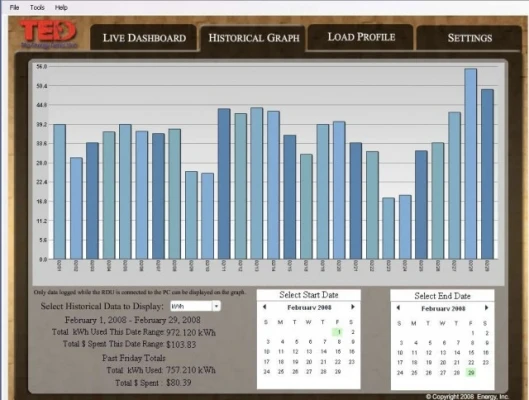The height and width of the screenshot is (400, 529).
Task: Select day 11 in End Date calendar
Action: 414,353
